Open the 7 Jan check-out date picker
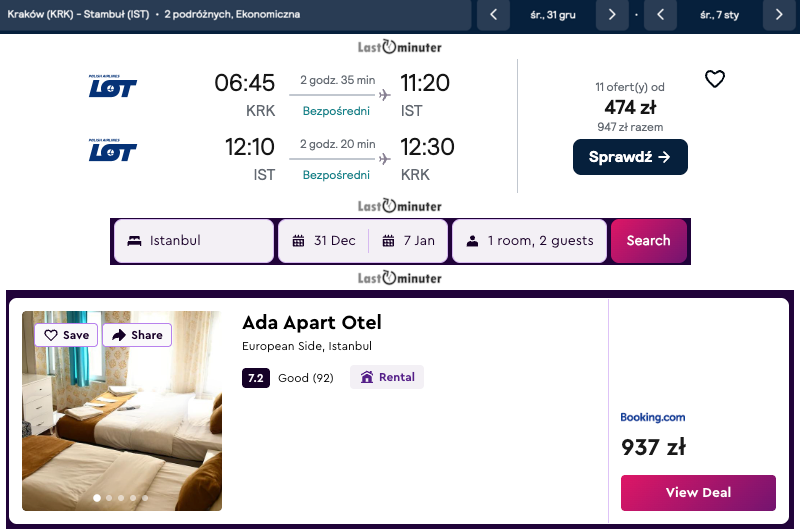800x529 pixels. 408,241
